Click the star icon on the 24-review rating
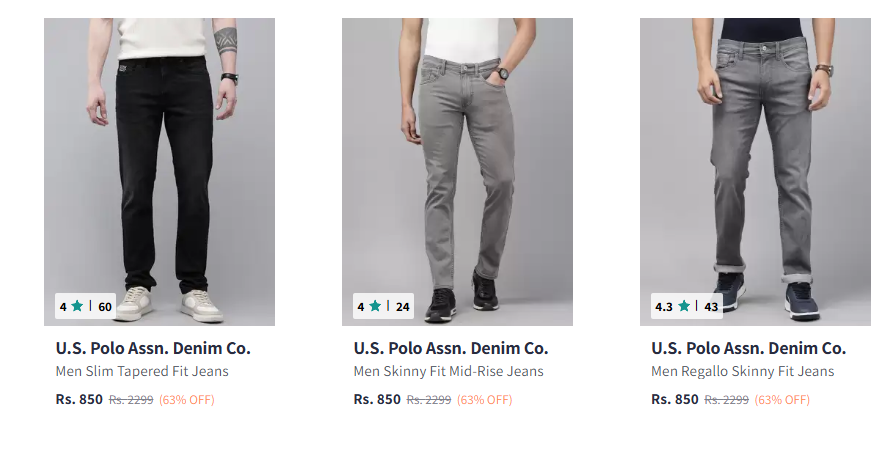Screen dimensions: 877x450 tap(375, 307)
